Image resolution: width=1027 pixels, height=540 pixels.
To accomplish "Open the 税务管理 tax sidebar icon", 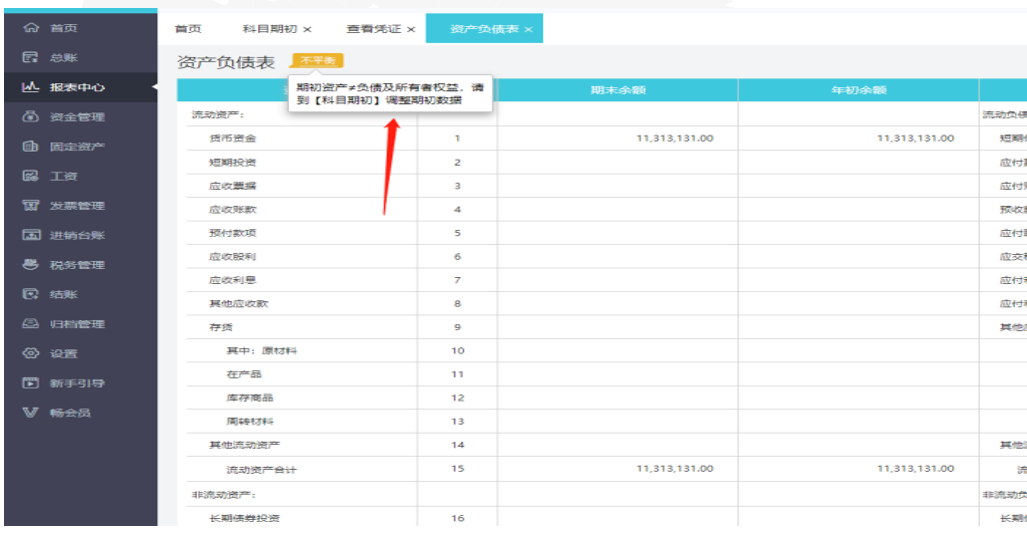I will tap(31, 264).
